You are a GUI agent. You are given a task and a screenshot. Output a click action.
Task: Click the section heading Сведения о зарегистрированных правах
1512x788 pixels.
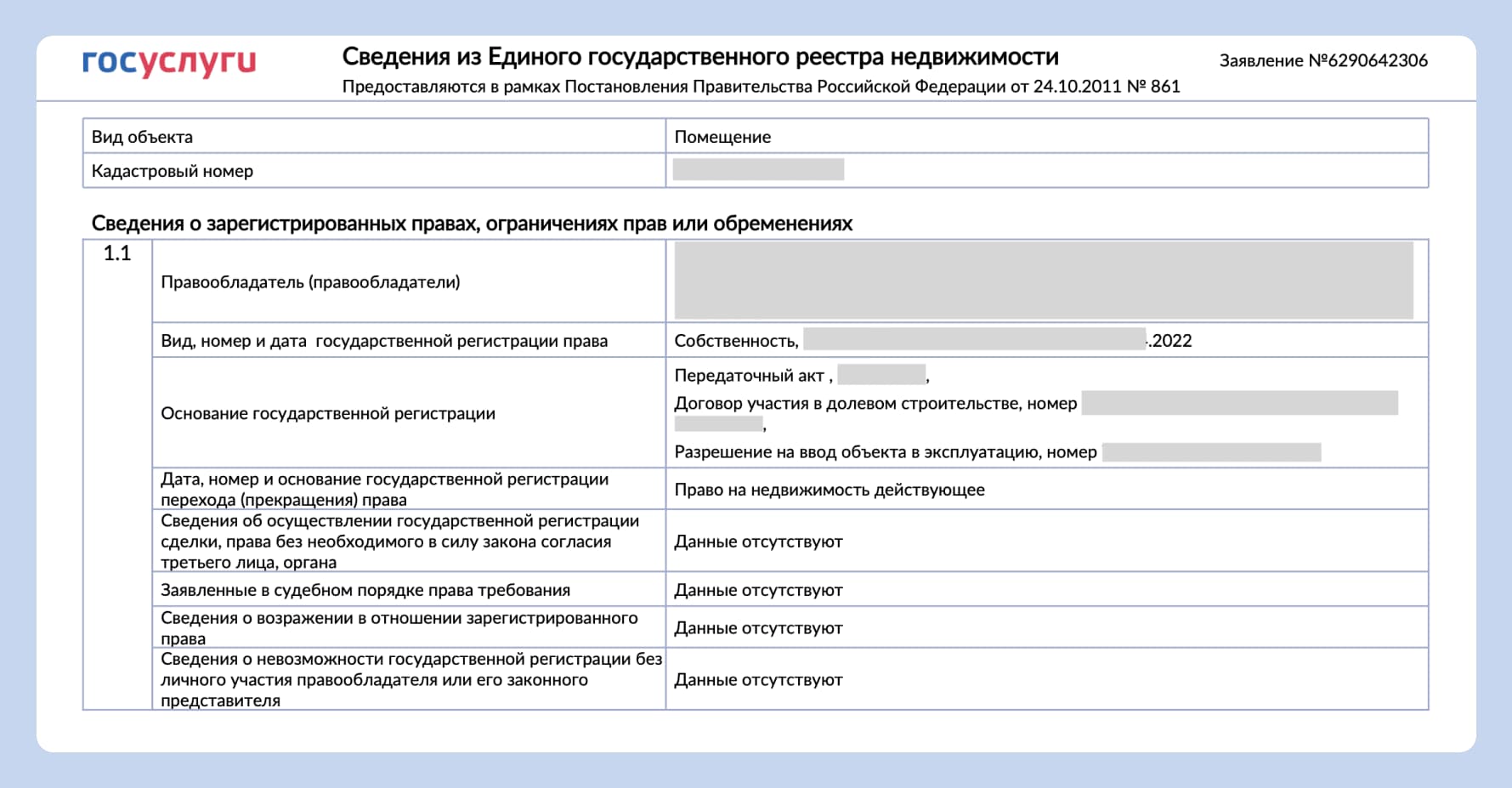click(x=471, y=224)
